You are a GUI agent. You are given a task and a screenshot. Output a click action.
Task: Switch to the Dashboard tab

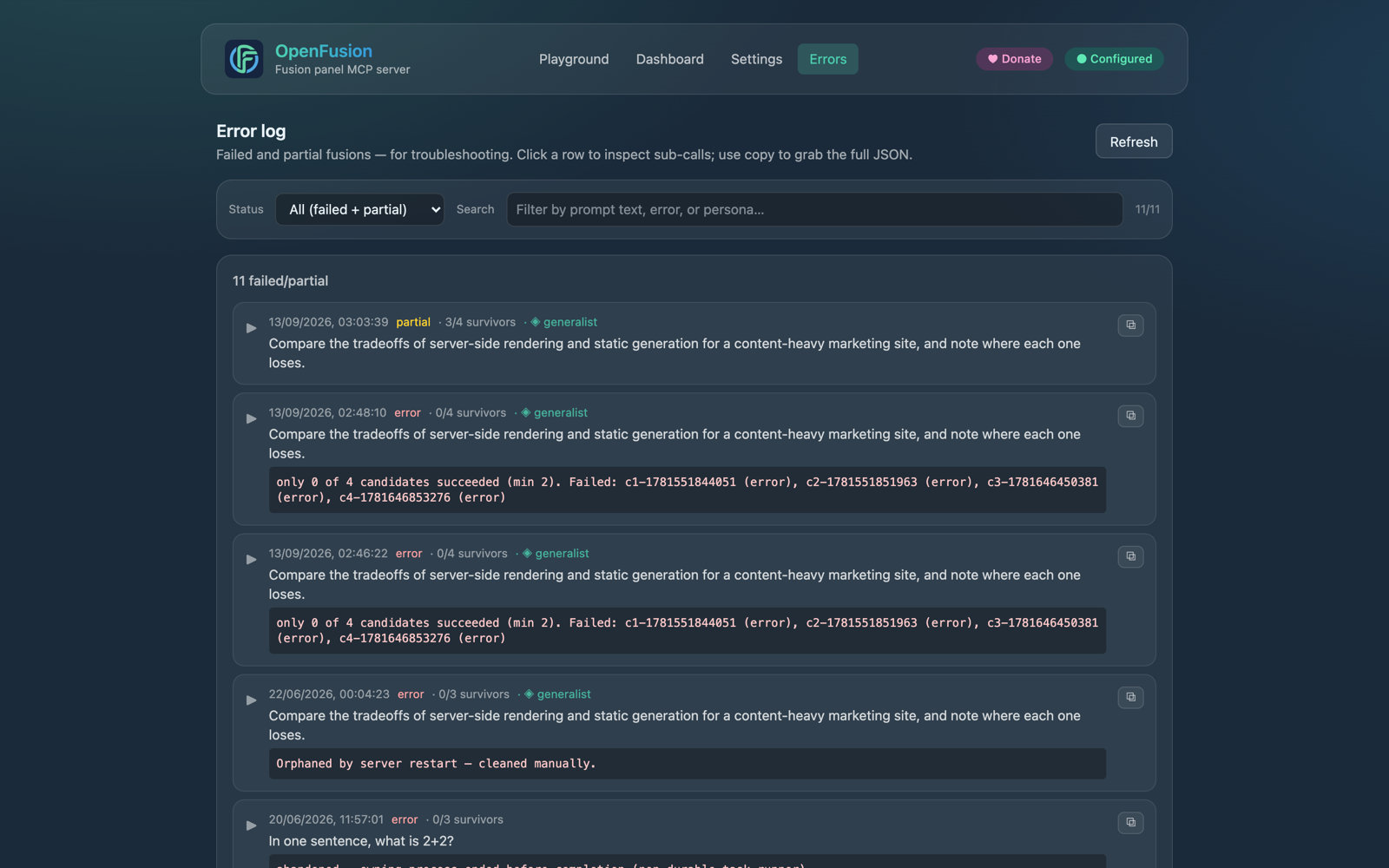point(669,59)
